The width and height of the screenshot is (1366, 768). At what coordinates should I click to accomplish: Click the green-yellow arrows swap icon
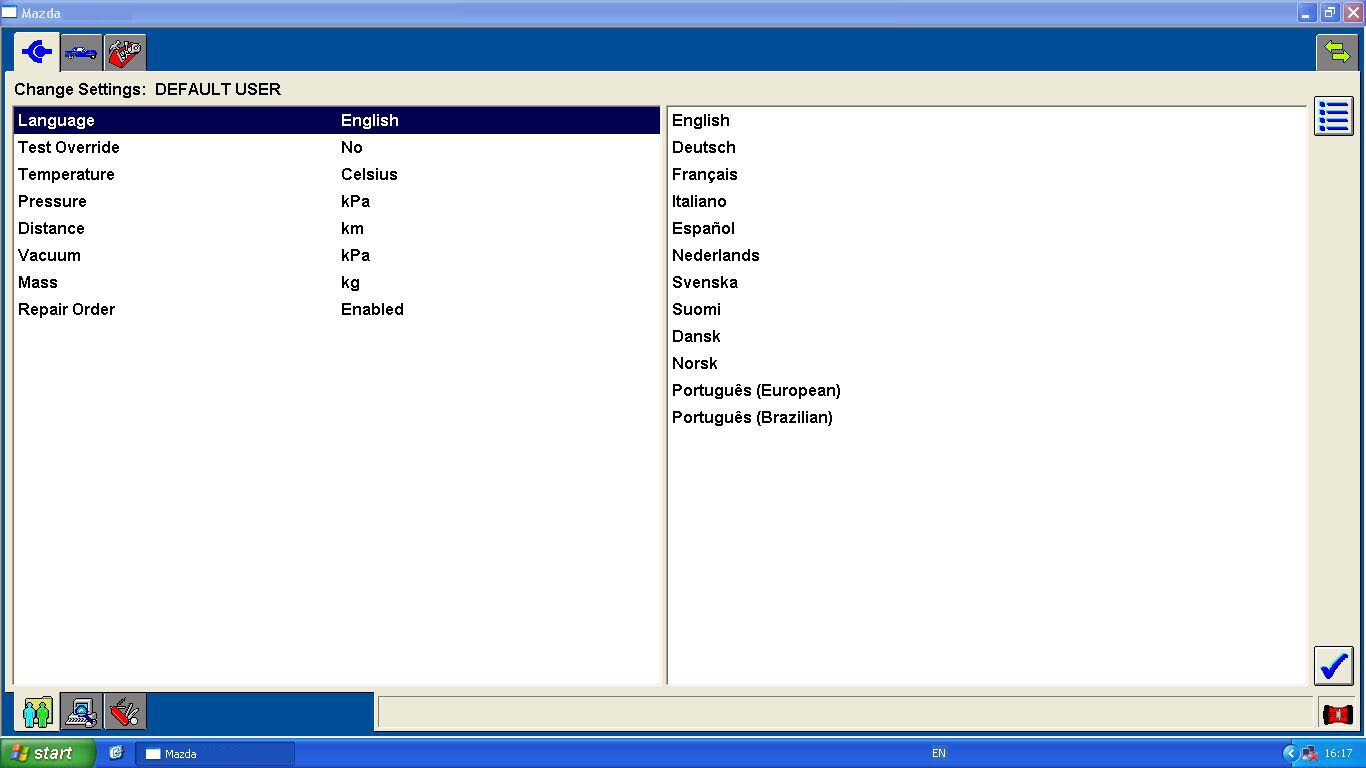(1337, 52)
